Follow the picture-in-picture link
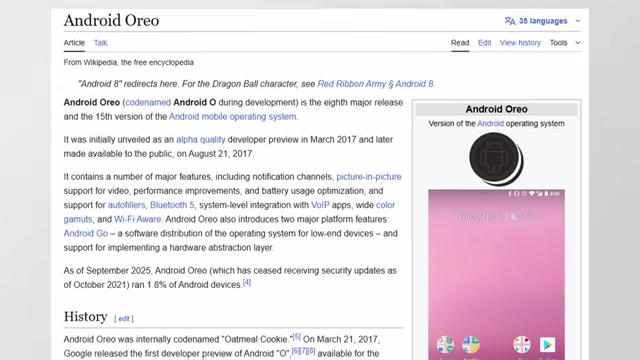Viewport: 640px width, 360px height. [369, 177]
